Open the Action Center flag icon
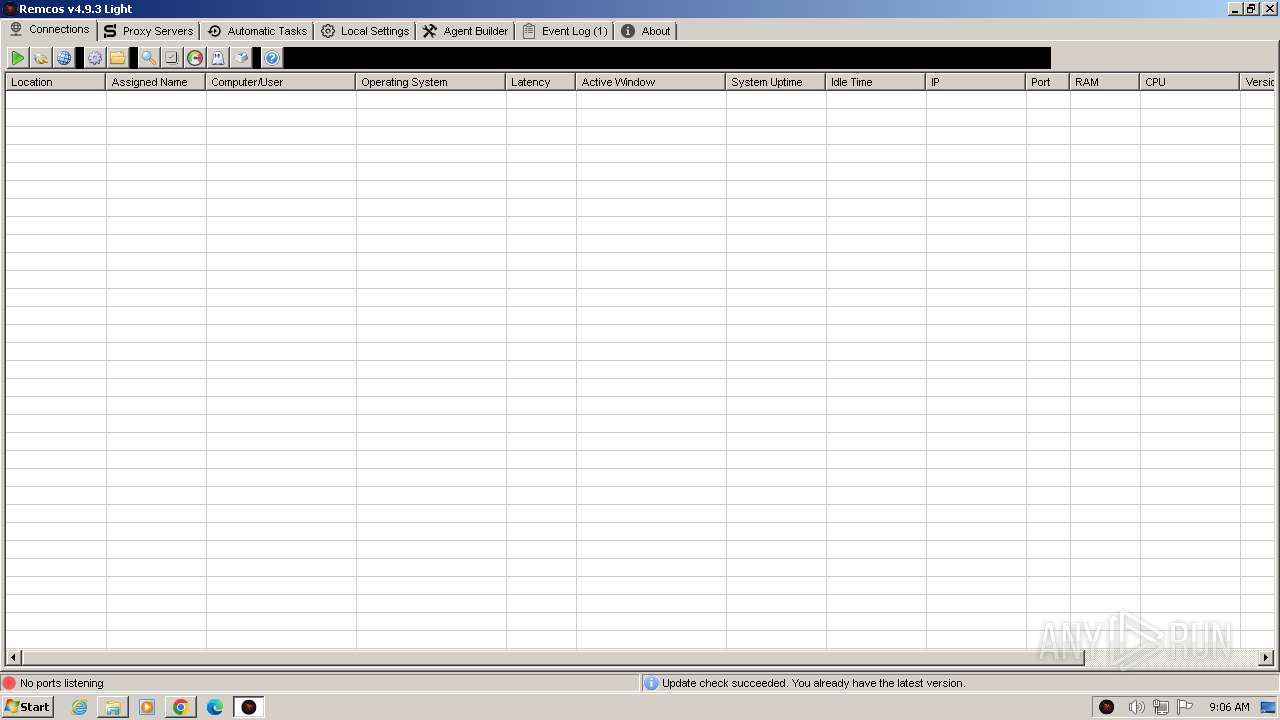 (1185, 707)
